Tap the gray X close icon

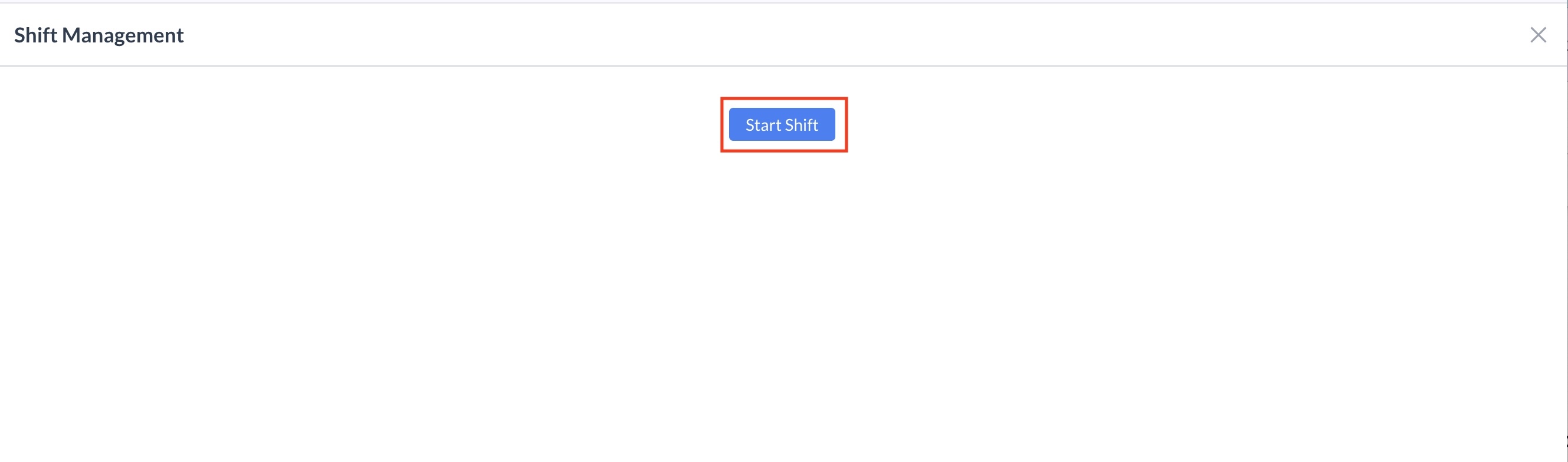tap(1538, 35)
